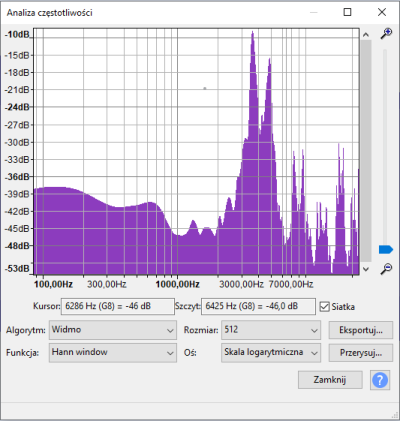Close the Analiza częstotliwości window

tap(382, 12)
